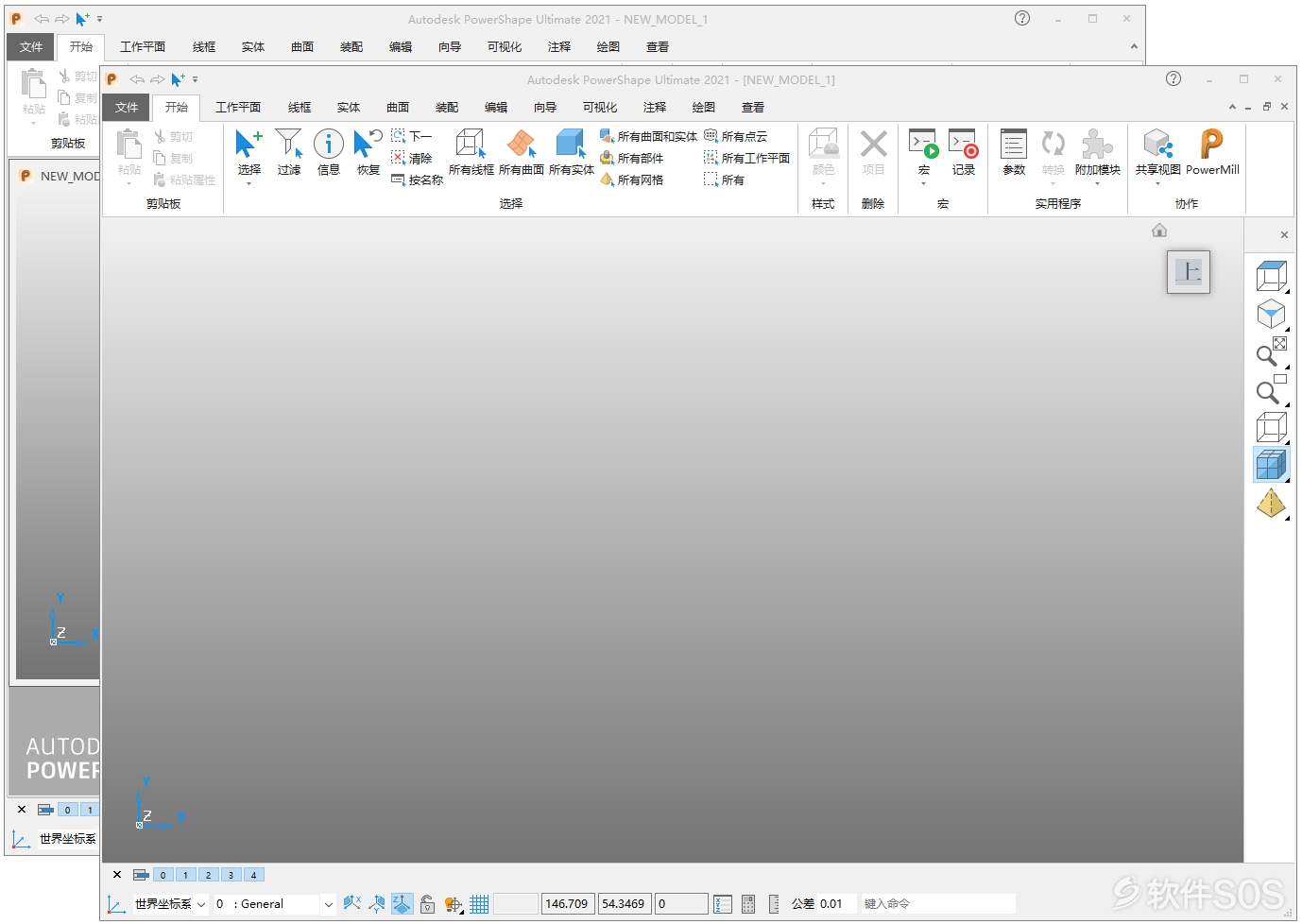Click the 所有点云 option
1302x924 pixels.
[x=735, y=137]
